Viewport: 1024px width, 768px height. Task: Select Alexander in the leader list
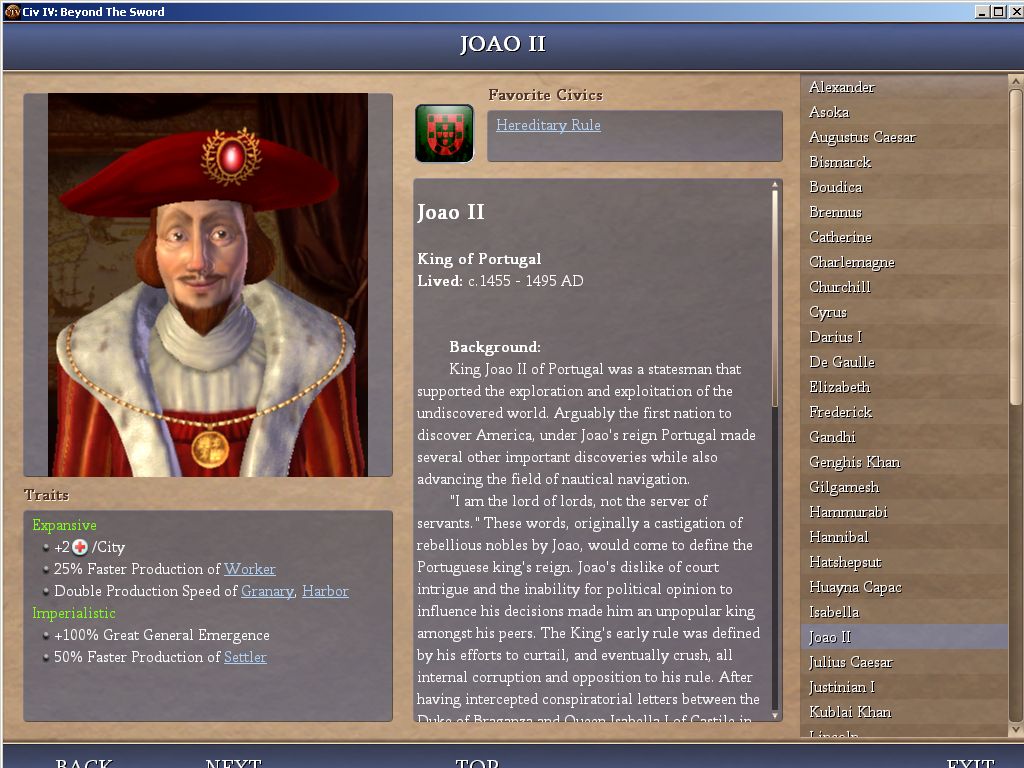pos(904,87)
